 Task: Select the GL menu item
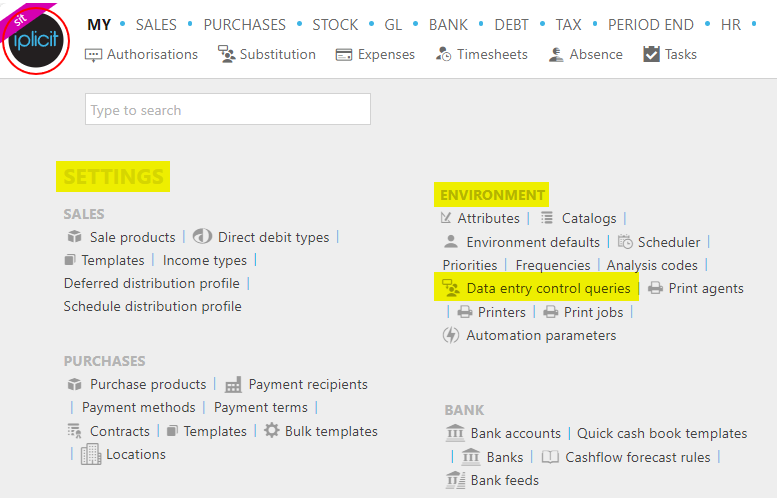click(x=393, y=24)
